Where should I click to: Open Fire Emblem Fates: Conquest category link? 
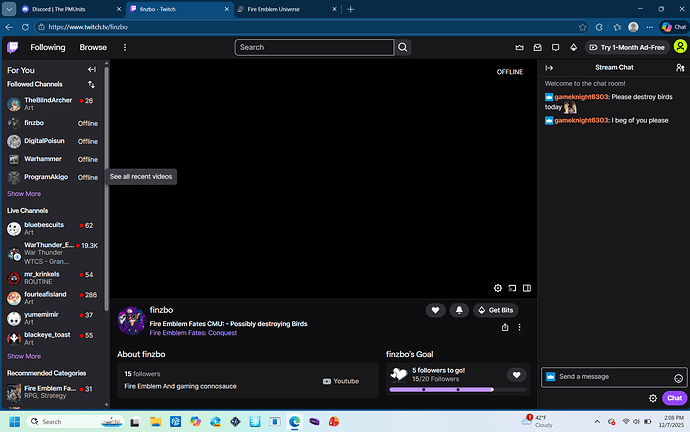193,333
